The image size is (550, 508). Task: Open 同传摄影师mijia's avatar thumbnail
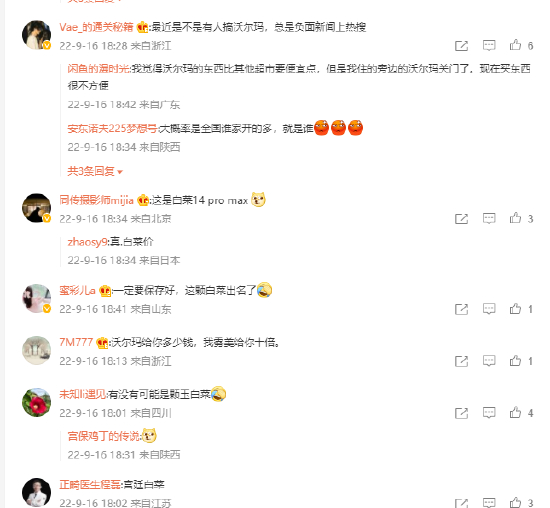[x=36, y=208]
